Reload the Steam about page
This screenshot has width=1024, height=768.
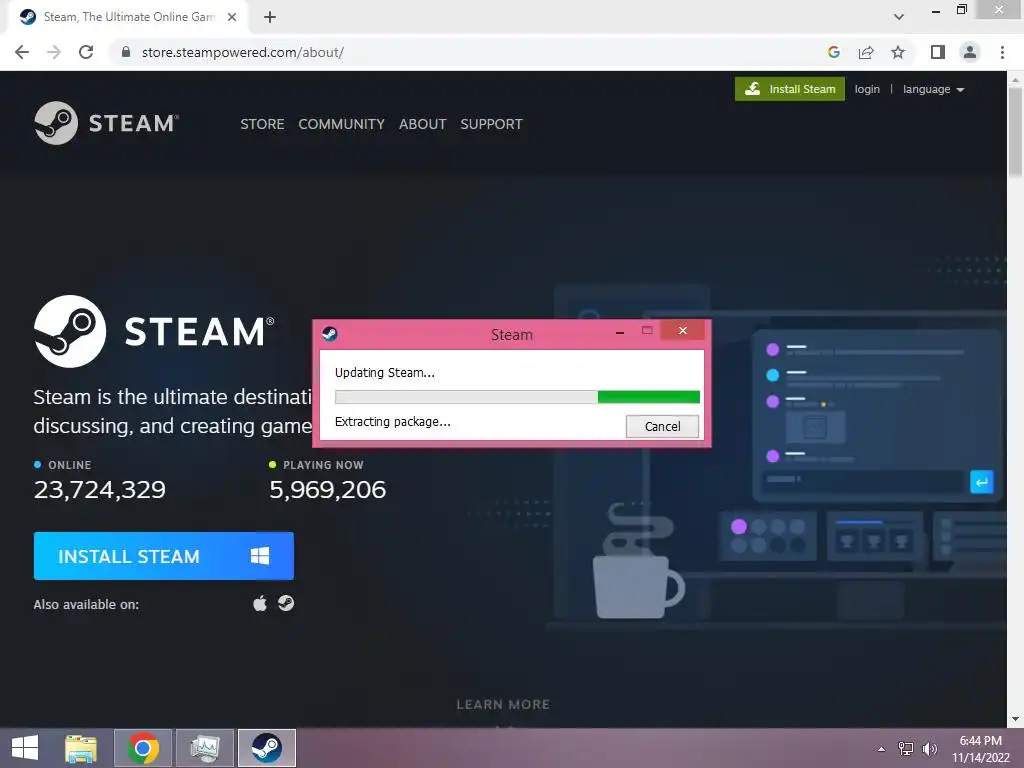point(86,52)
